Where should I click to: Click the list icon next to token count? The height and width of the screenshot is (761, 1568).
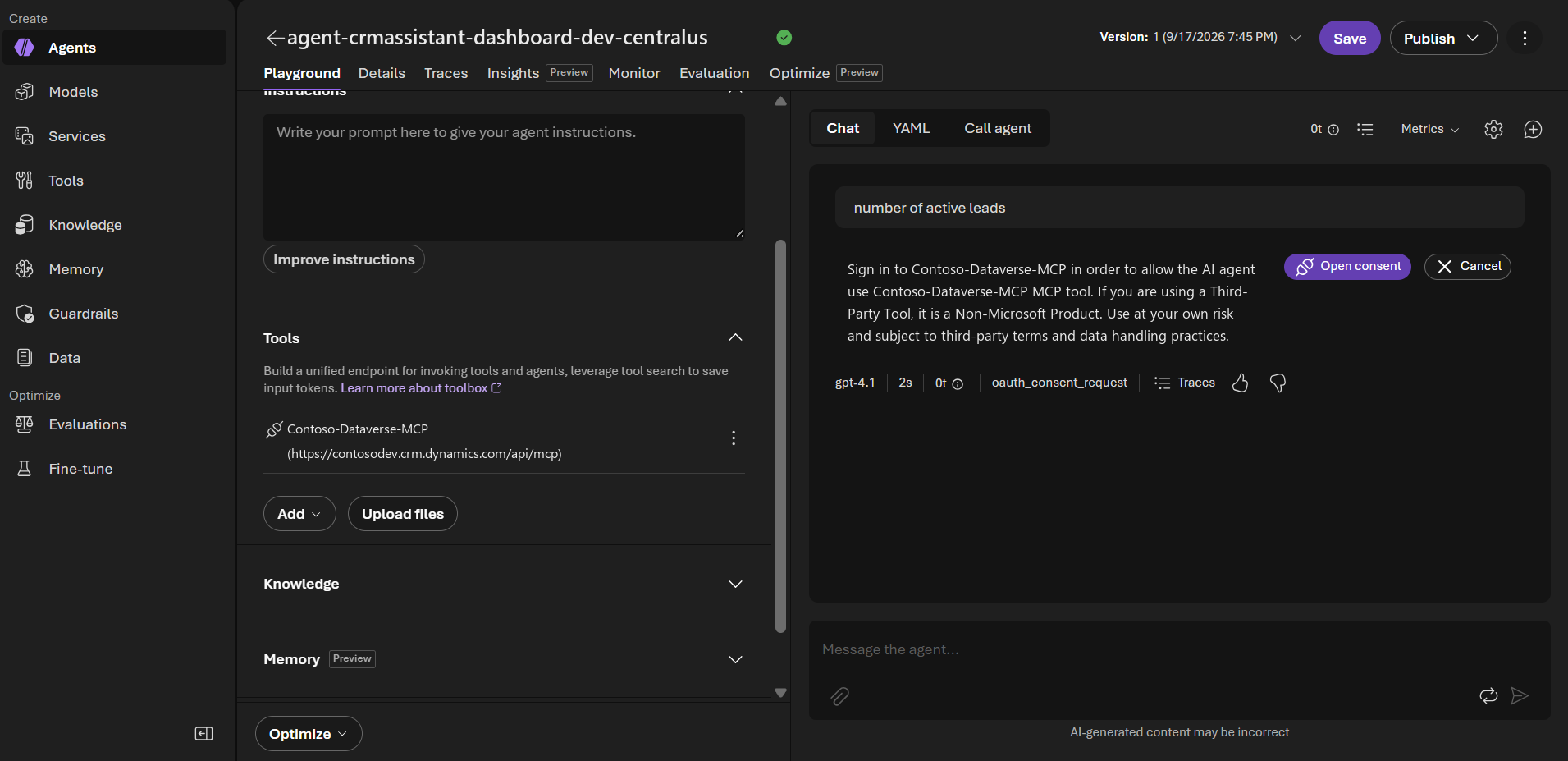(1365, 129)
